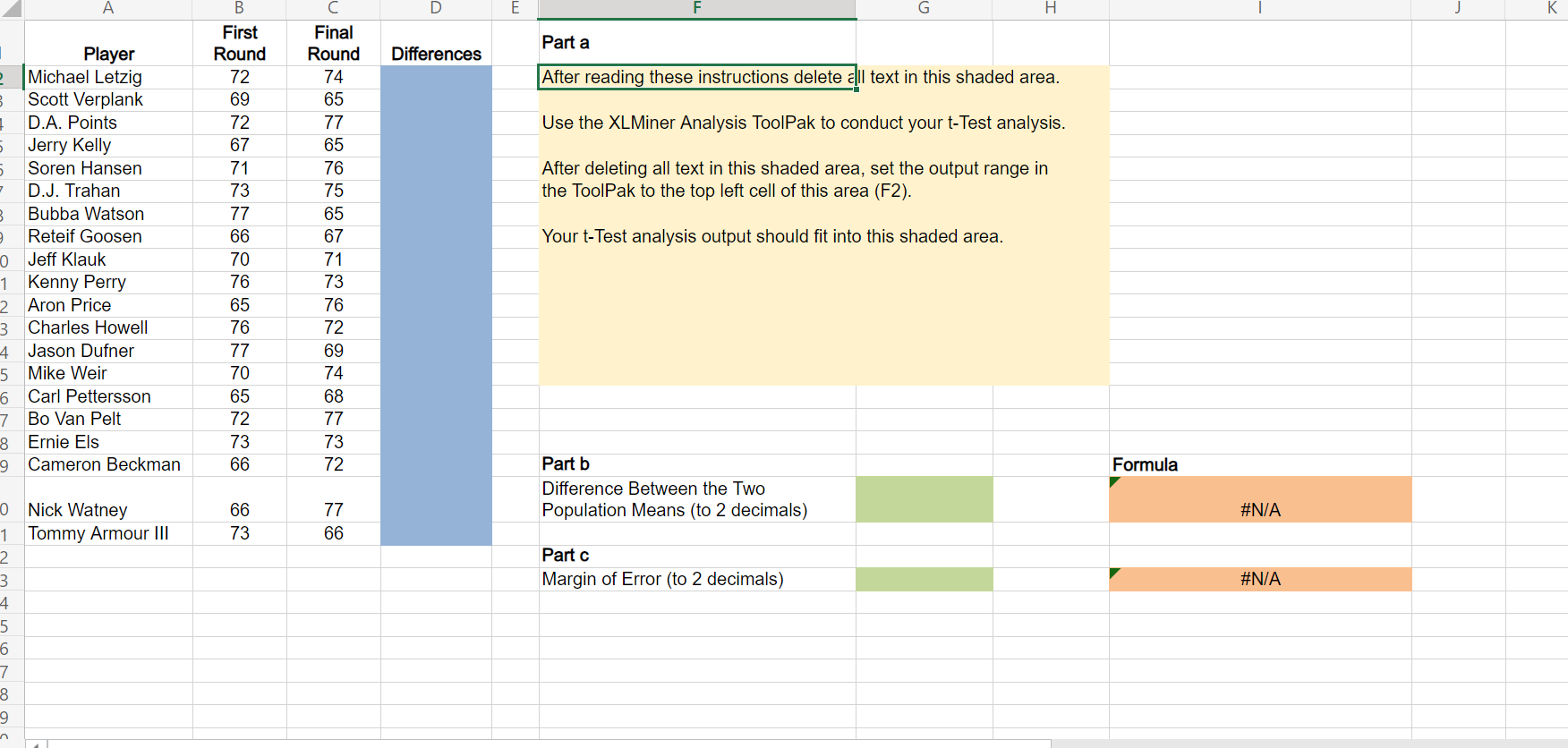Select the cell 'Reteif Goosen'
This screenshot has height=748, width=1568.
click(x=108, y=236)
